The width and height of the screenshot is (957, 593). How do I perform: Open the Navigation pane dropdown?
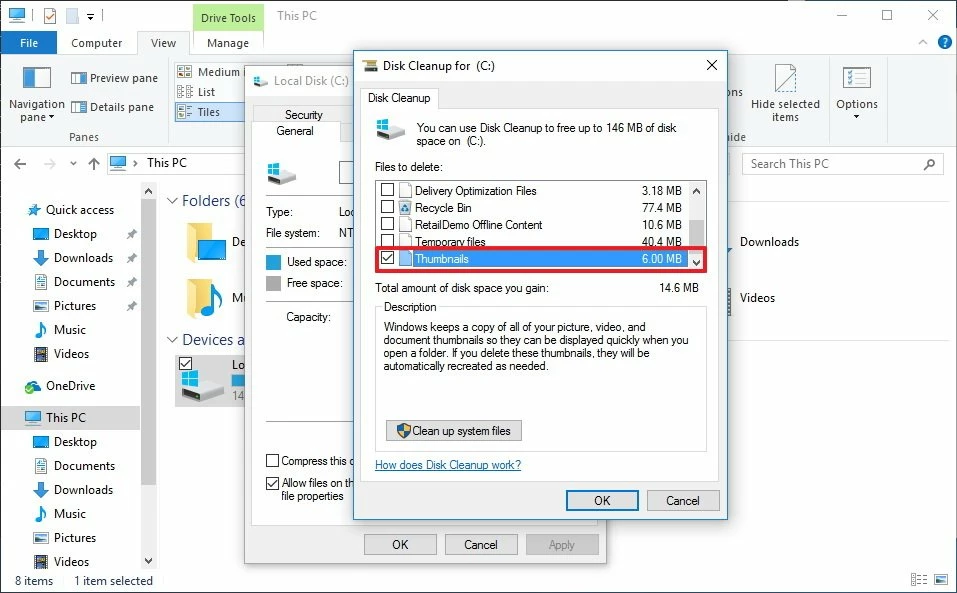click(37, 95)
